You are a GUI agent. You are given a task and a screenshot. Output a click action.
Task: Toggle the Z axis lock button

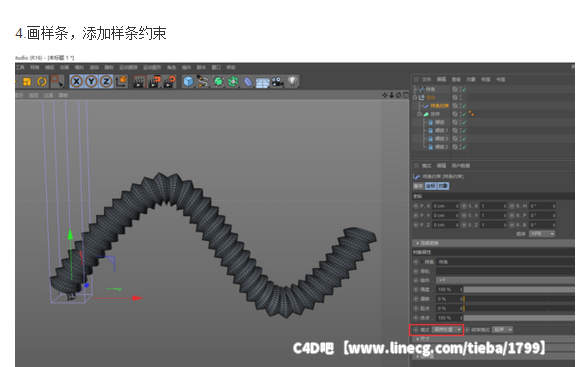[x=106, y=81]
